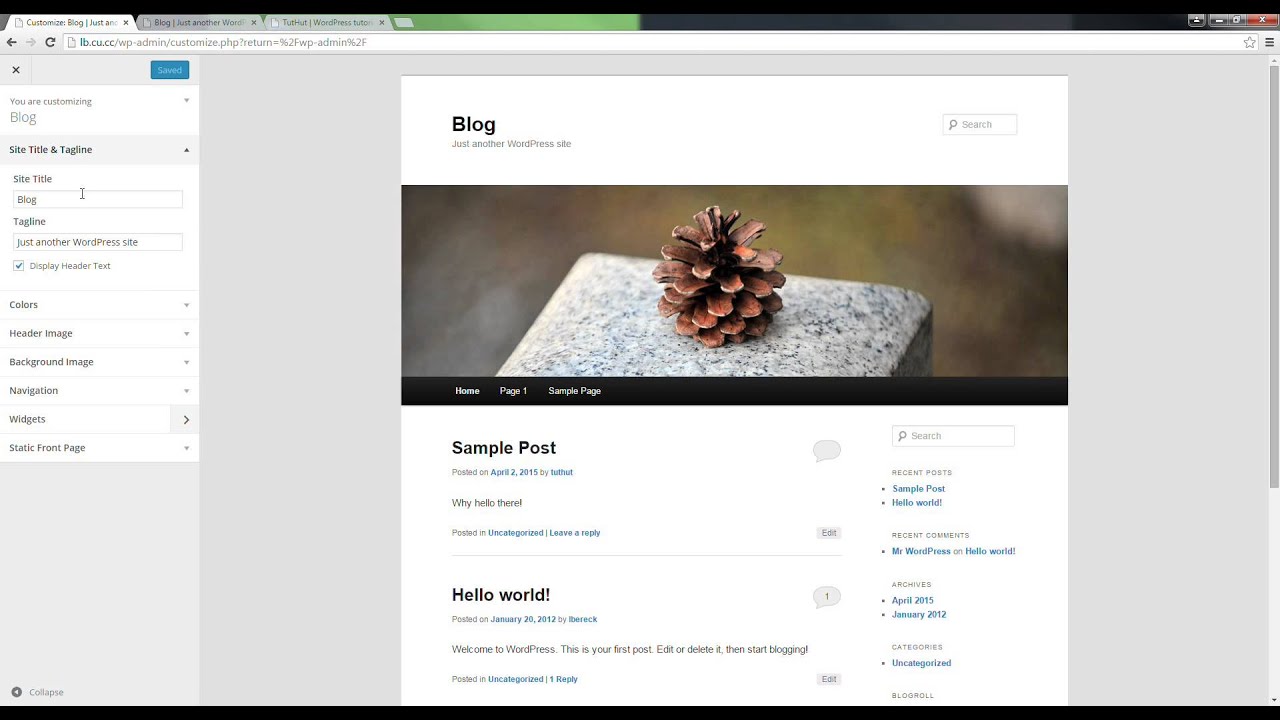Image resolution: width=1280 pixels, height=720 pixels.
Task: Click Mr WordPress commenter link
Action: tap(921, 551)
